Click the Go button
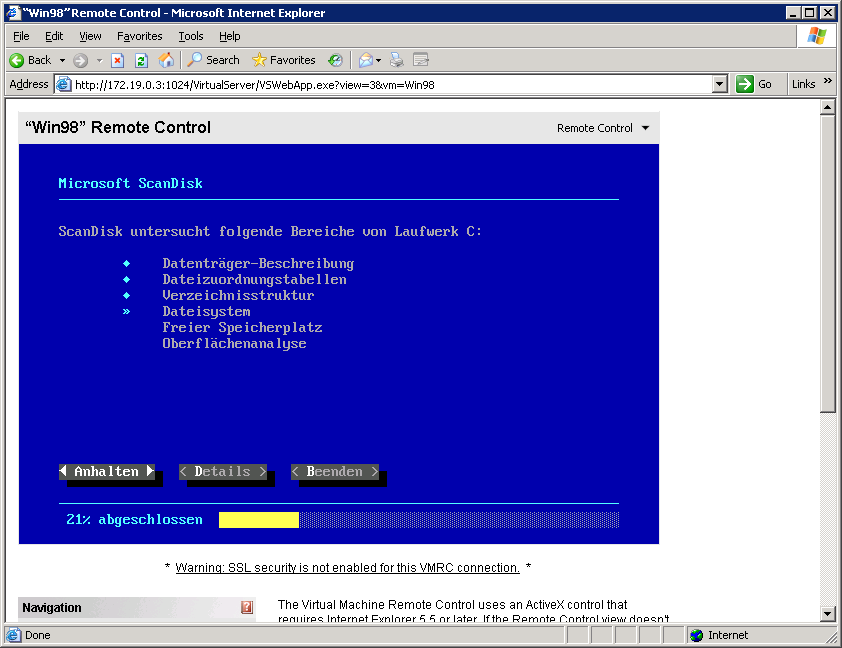Image resolution: width=842 pixels, height=648 pixels. pos(754,84)
